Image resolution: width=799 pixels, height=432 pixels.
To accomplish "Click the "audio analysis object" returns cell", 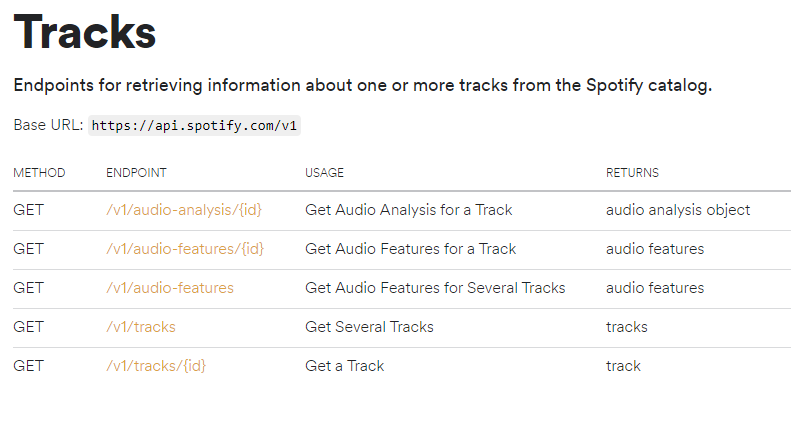I will coord(678,210).
